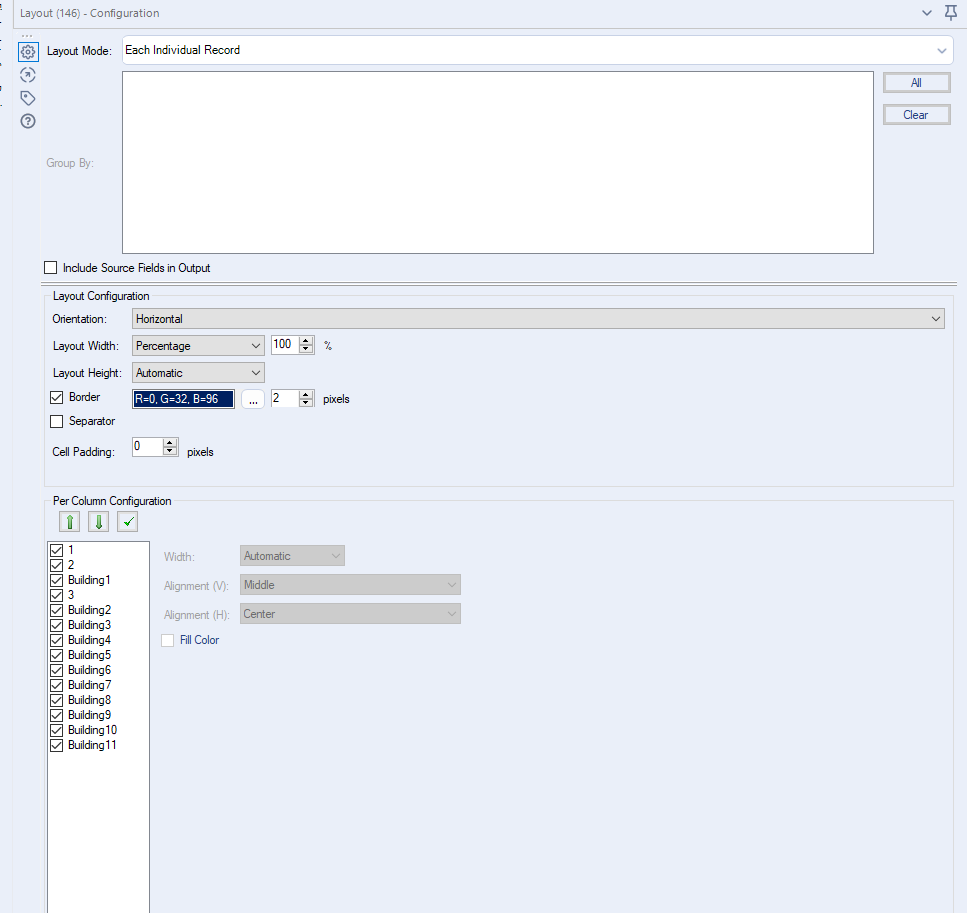Select the Border color swatch field
This screenshot has height=913, width=967.
coord(183,398)
